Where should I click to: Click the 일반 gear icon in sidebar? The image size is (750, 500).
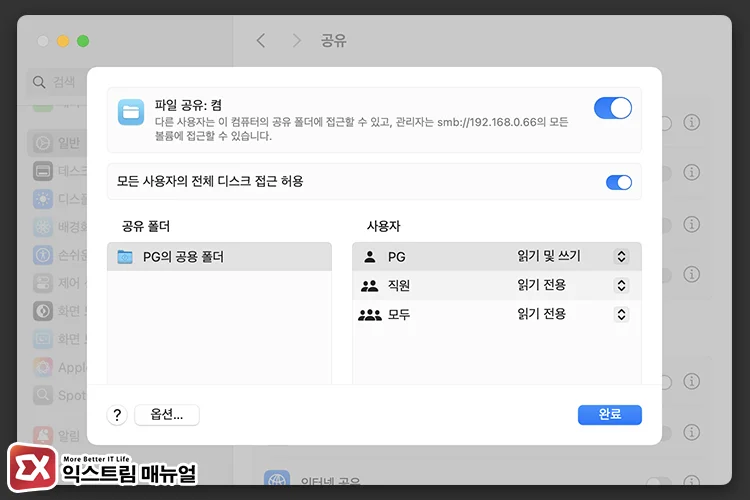[43, 143]
